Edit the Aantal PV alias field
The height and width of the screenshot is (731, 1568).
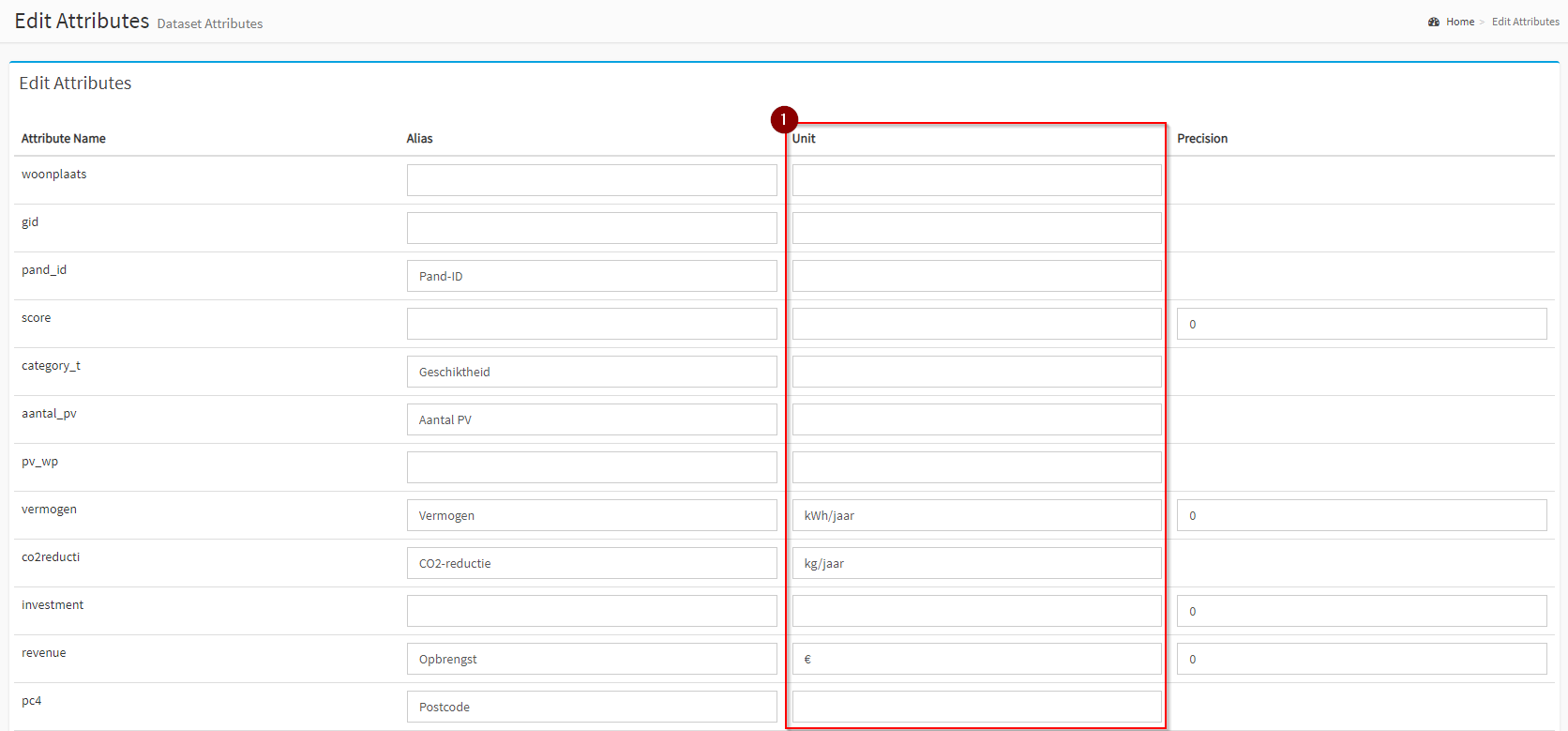pyautogui.click(x=592, y=419)
